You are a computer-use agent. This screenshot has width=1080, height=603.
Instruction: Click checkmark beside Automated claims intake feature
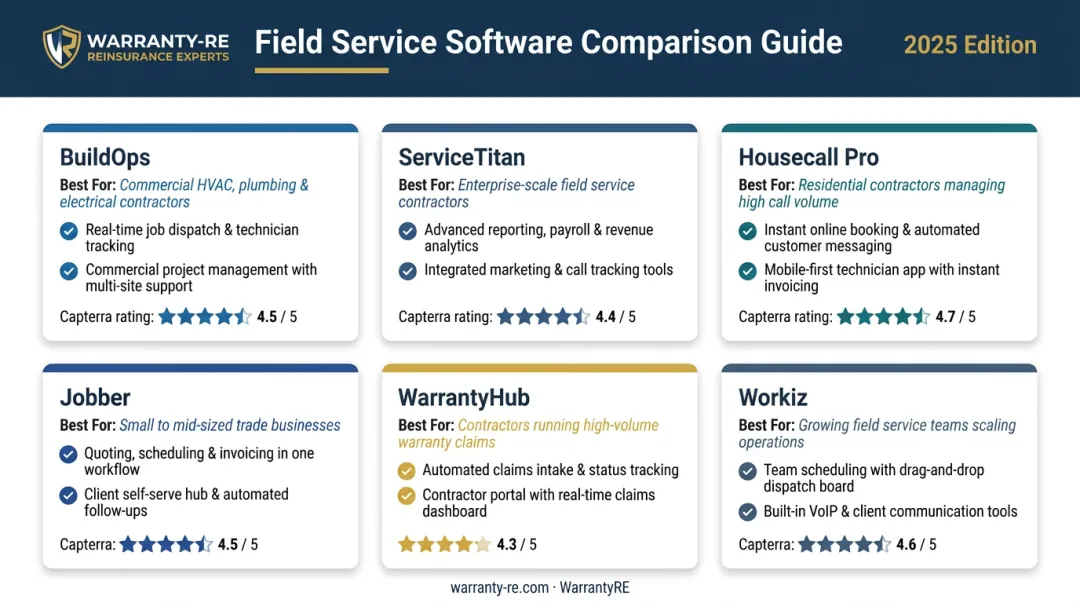[x=406, y=471]
